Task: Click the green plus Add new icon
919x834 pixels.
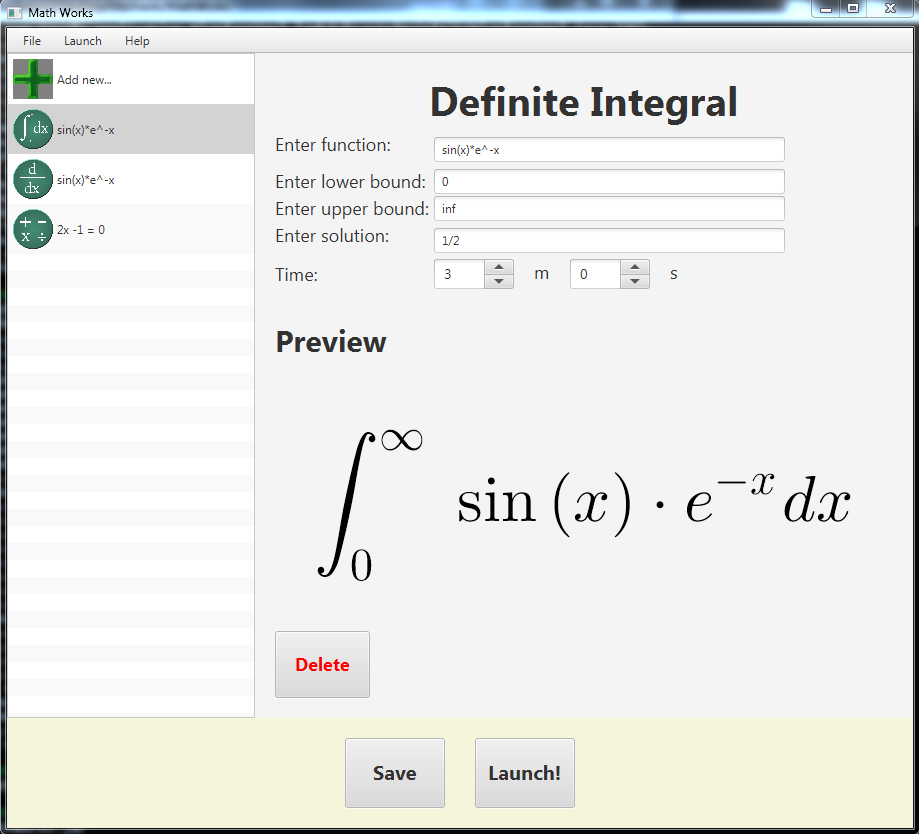Action: (x=33, y=79)
